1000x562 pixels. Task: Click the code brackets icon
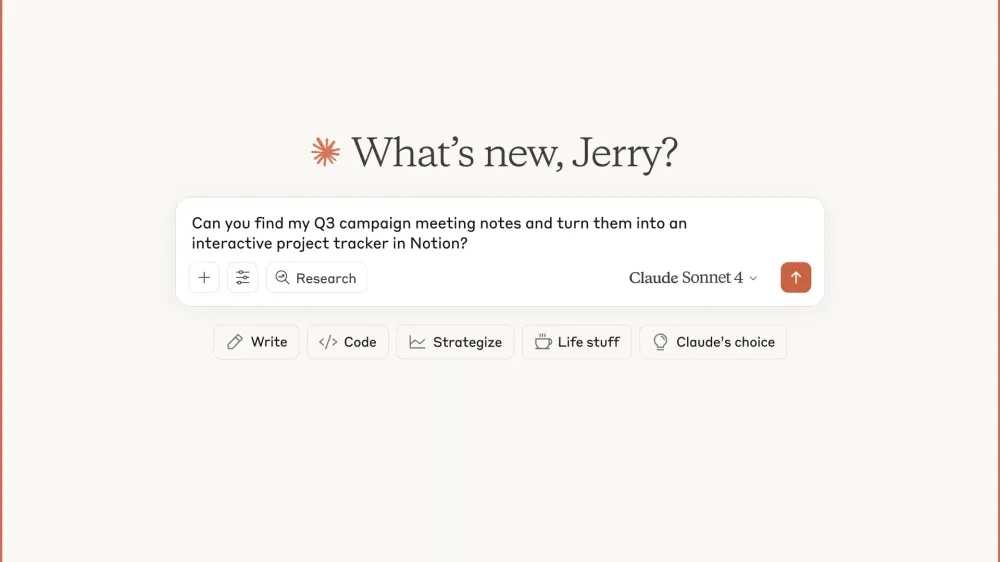click(x=328, y=342)
